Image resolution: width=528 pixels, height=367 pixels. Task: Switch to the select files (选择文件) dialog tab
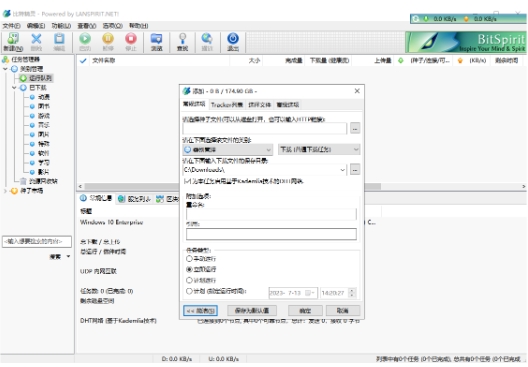259,105
